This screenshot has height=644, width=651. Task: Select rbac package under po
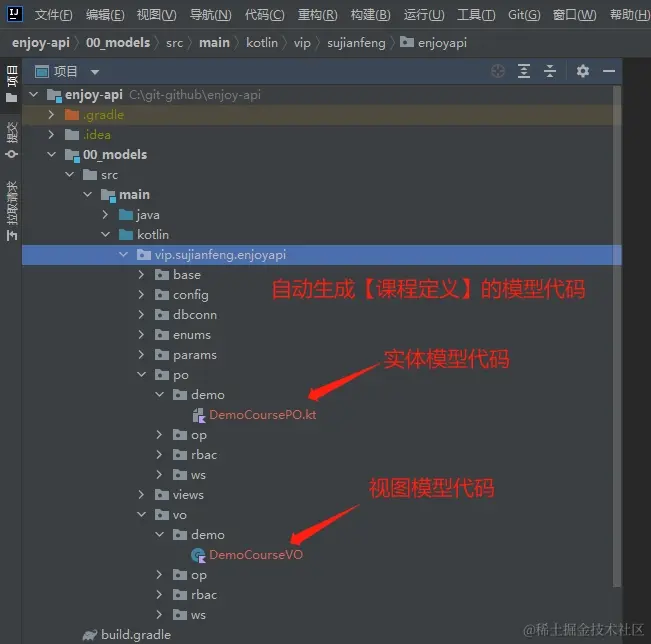322,455
